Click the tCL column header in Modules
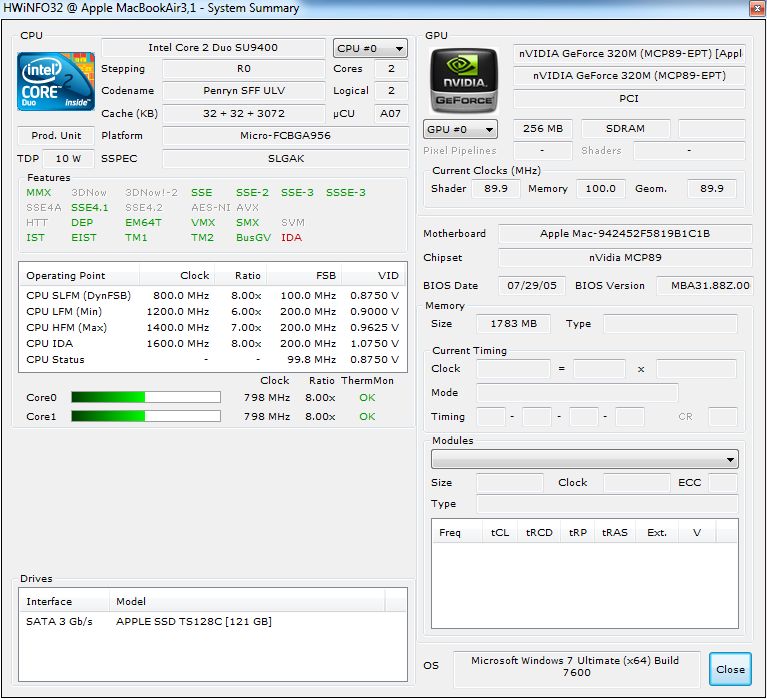This screenshot has height=699, width=767. (x=500, y=532)
